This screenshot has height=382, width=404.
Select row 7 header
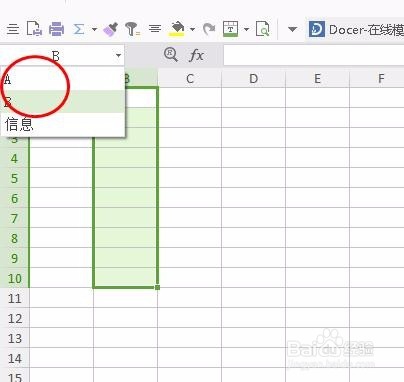click(14, 218)
